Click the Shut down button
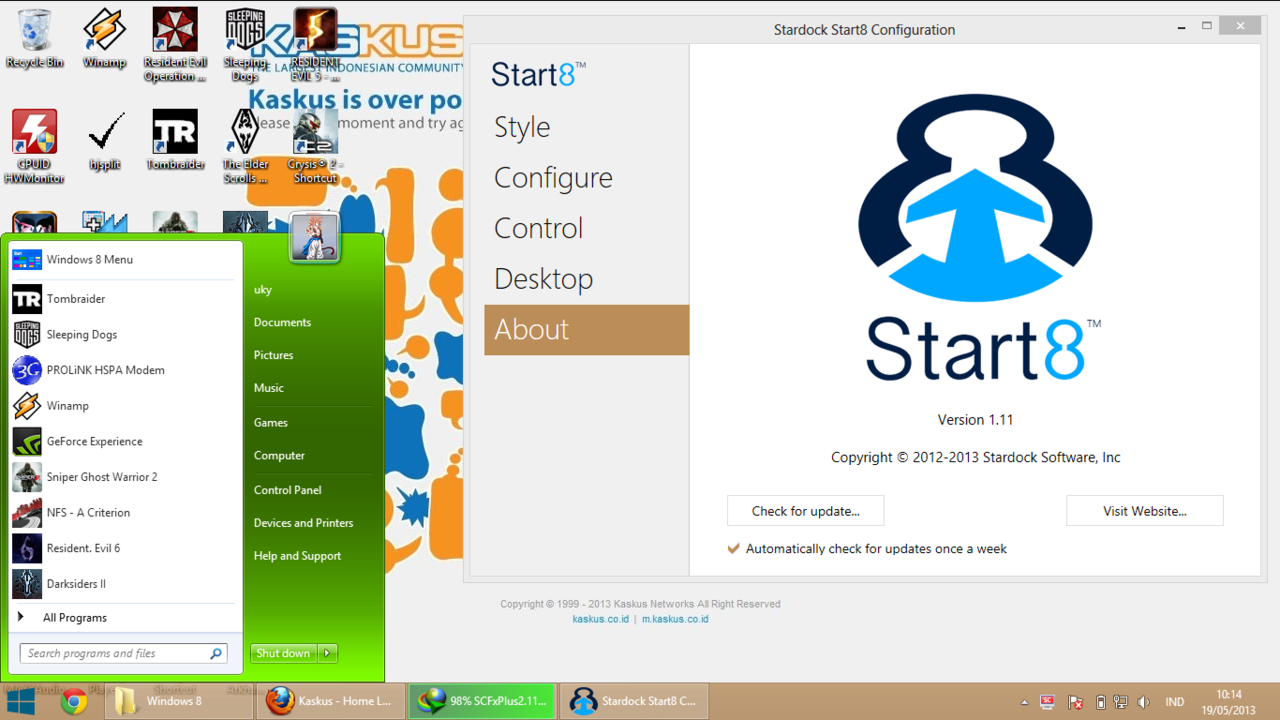This screenshot has height=720, width=1280. coord(283,653)
